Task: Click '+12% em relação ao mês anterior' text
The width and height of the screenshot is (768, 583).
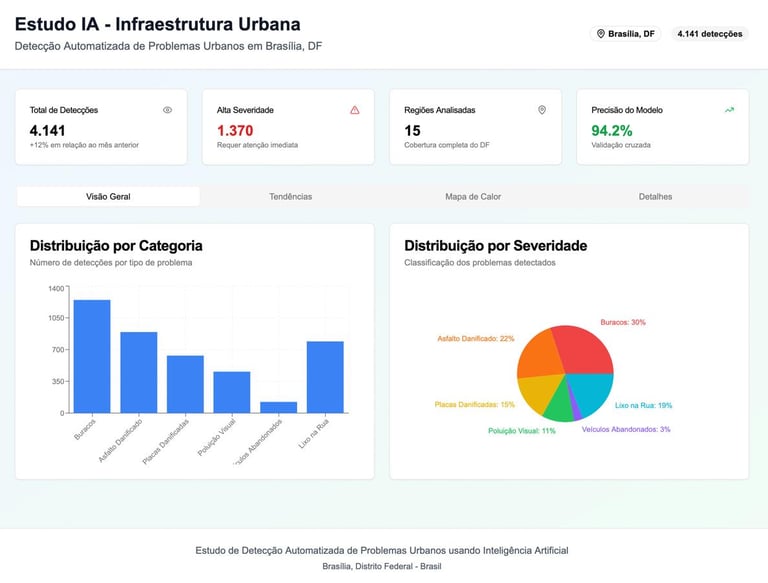Action: [x=84, y=145]
